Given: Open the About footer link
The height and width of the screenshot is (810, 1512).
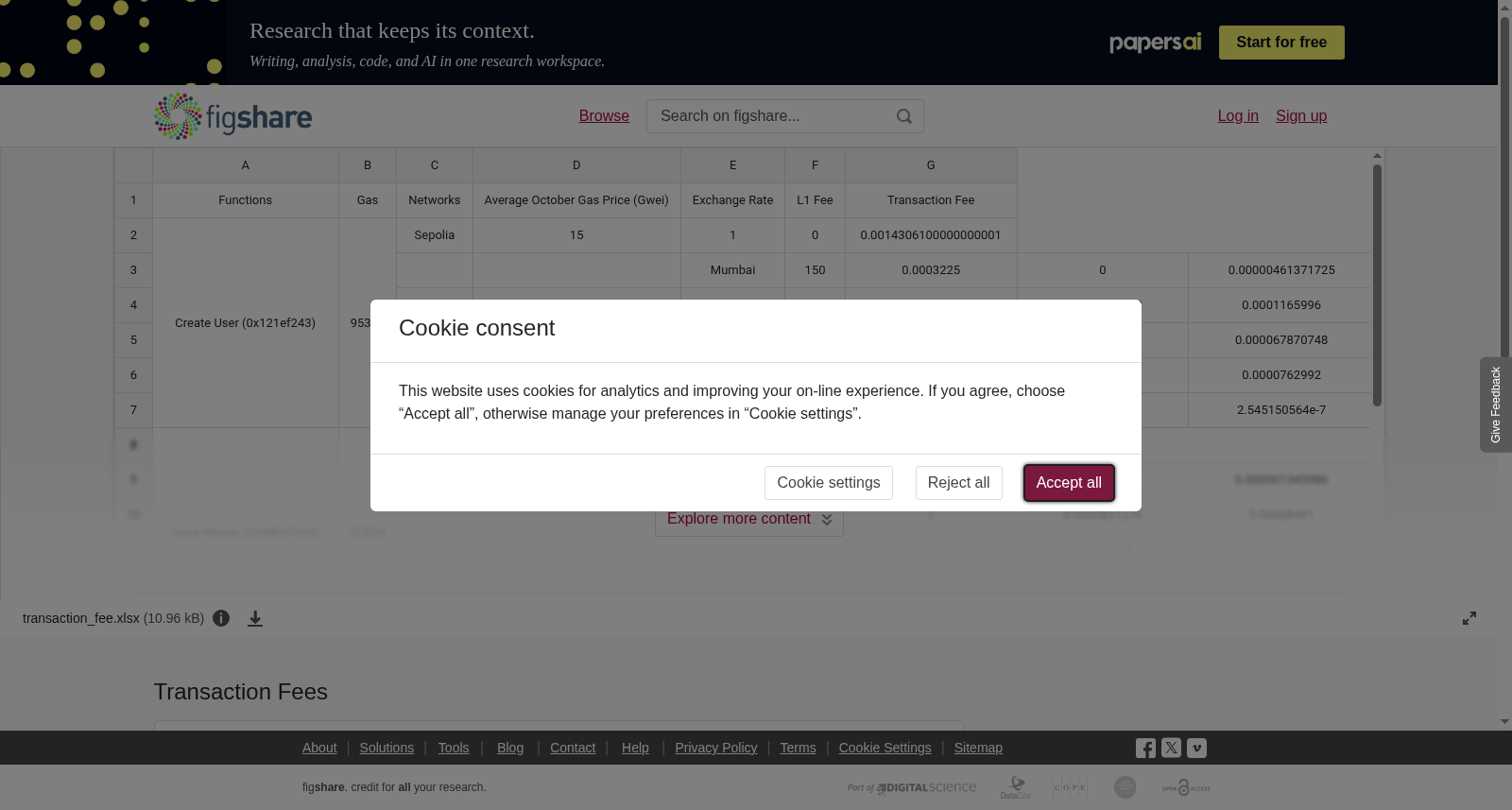Looking at the screenshot, I should click(319, 748).
